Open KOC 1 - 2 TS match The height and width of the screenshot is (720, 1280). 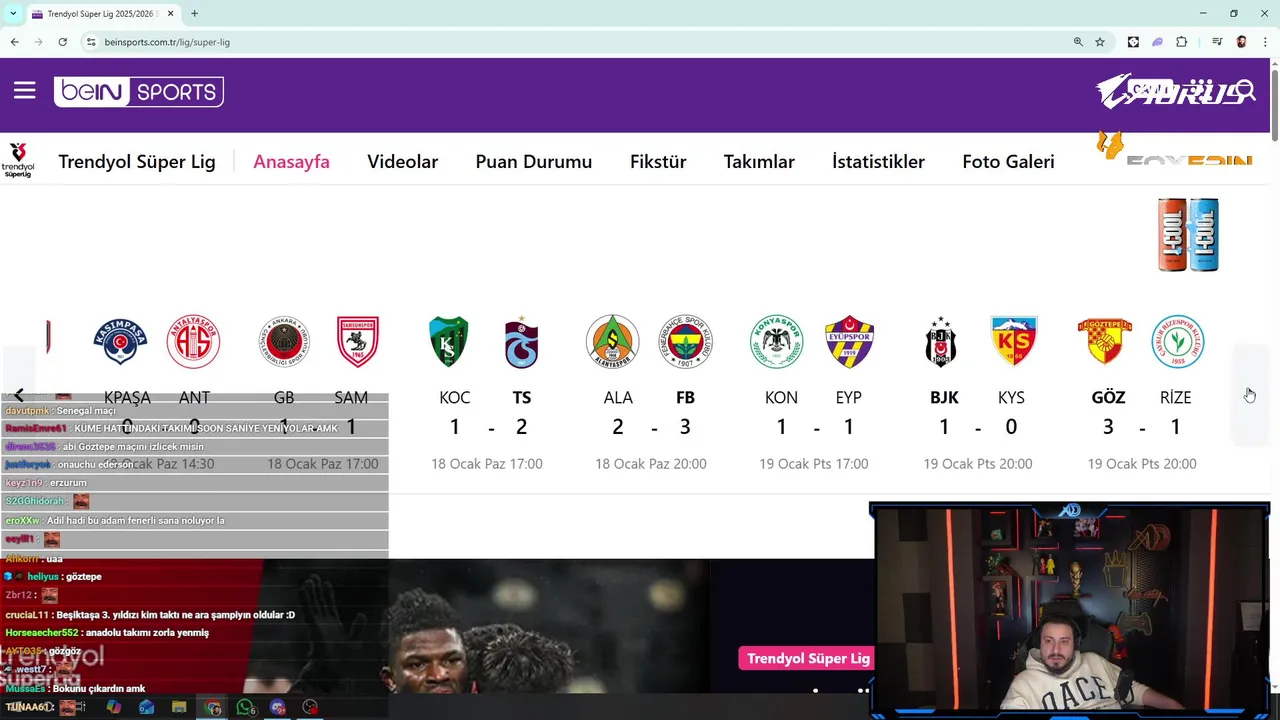pos(487,394)
